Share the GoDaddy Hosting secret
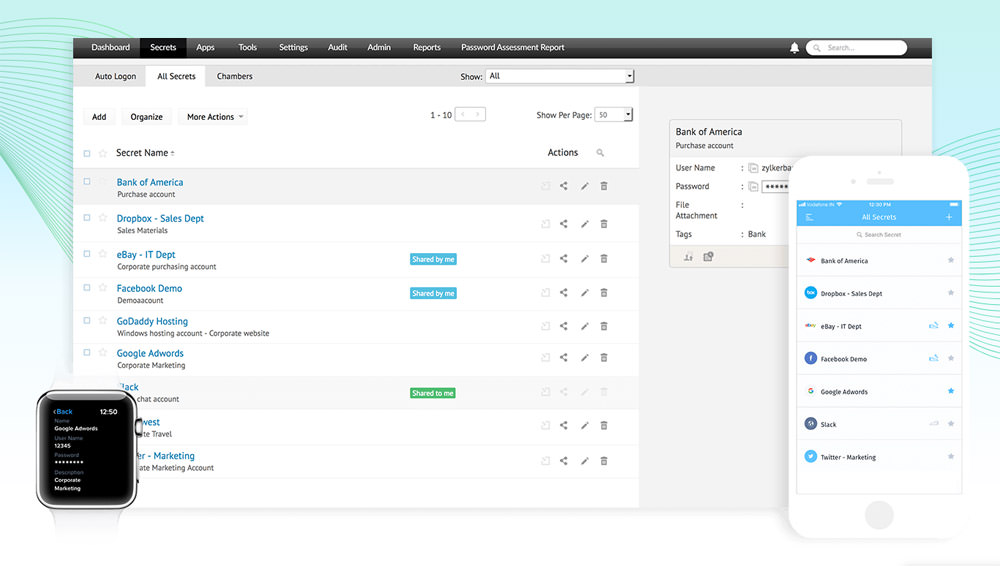 [x=564, y=326]
